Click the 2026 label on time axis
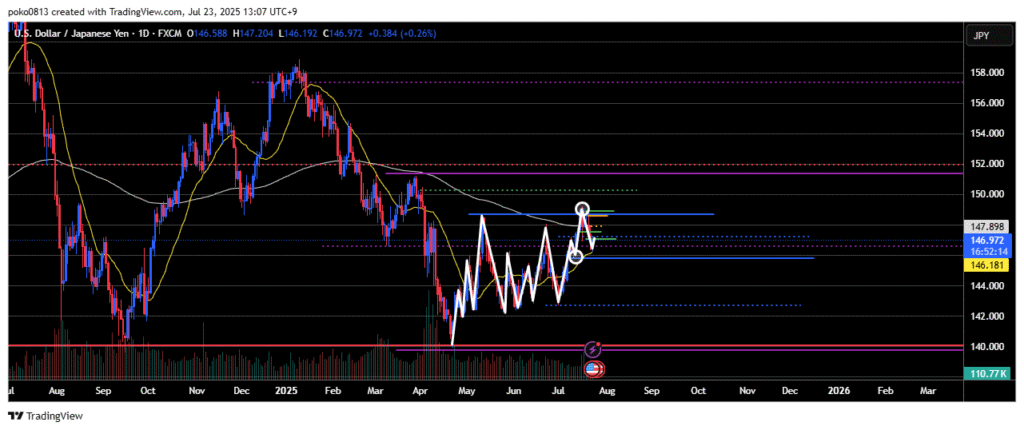The height and width of the screenshot is (430, 1024). click(x=837, y=391)
